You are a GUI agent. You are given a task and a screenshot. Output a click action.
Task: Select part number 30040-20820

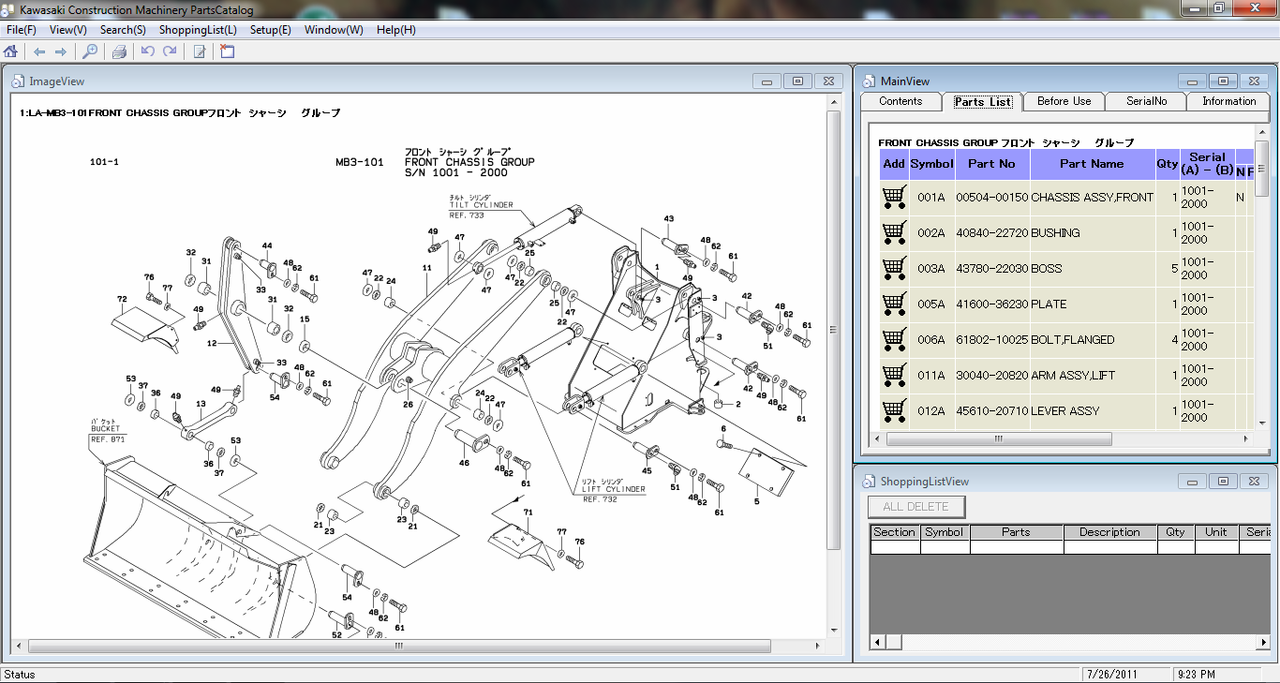992,375
